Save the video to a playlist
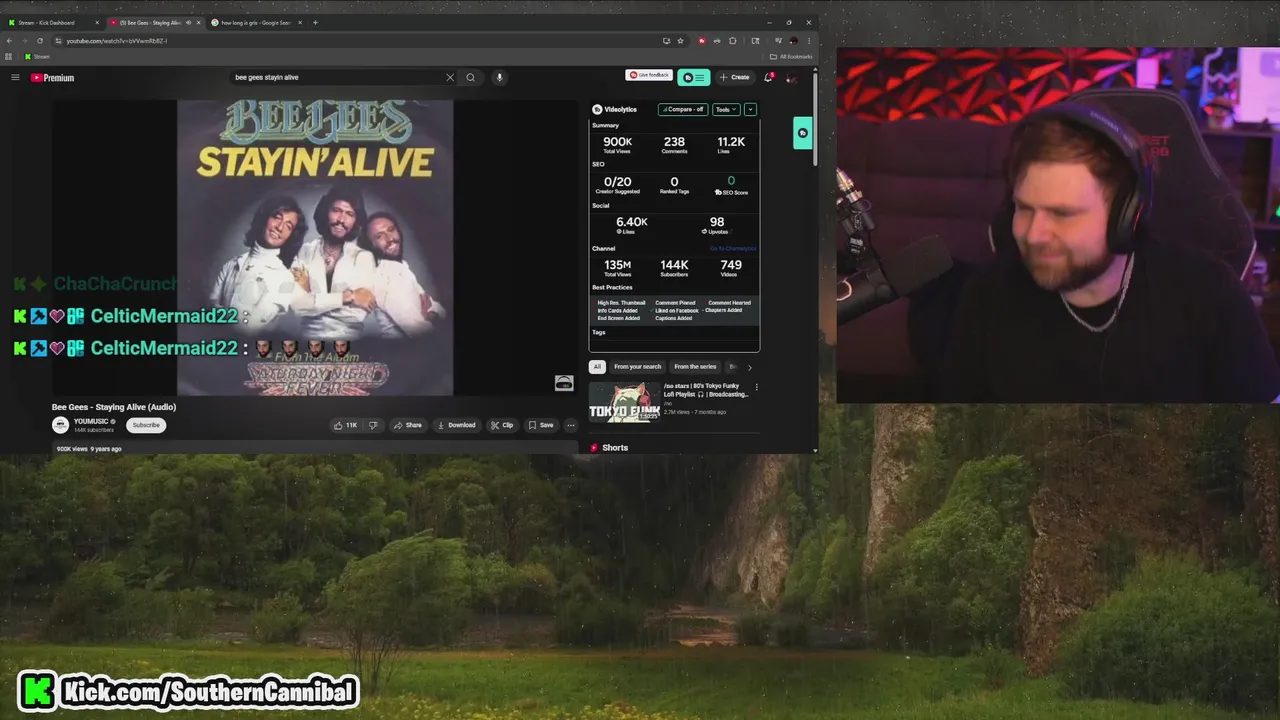This screenshot has width=1280, height=720. (541, 425)
